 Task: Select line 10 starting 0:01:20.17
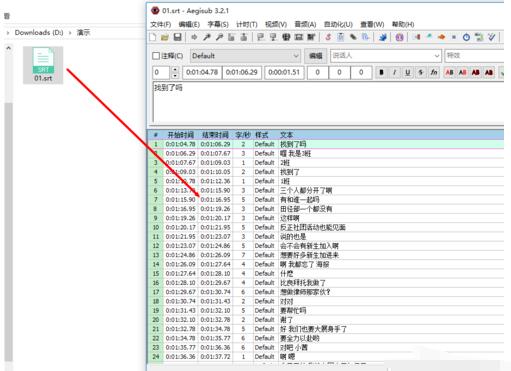(x=326, y=227)
